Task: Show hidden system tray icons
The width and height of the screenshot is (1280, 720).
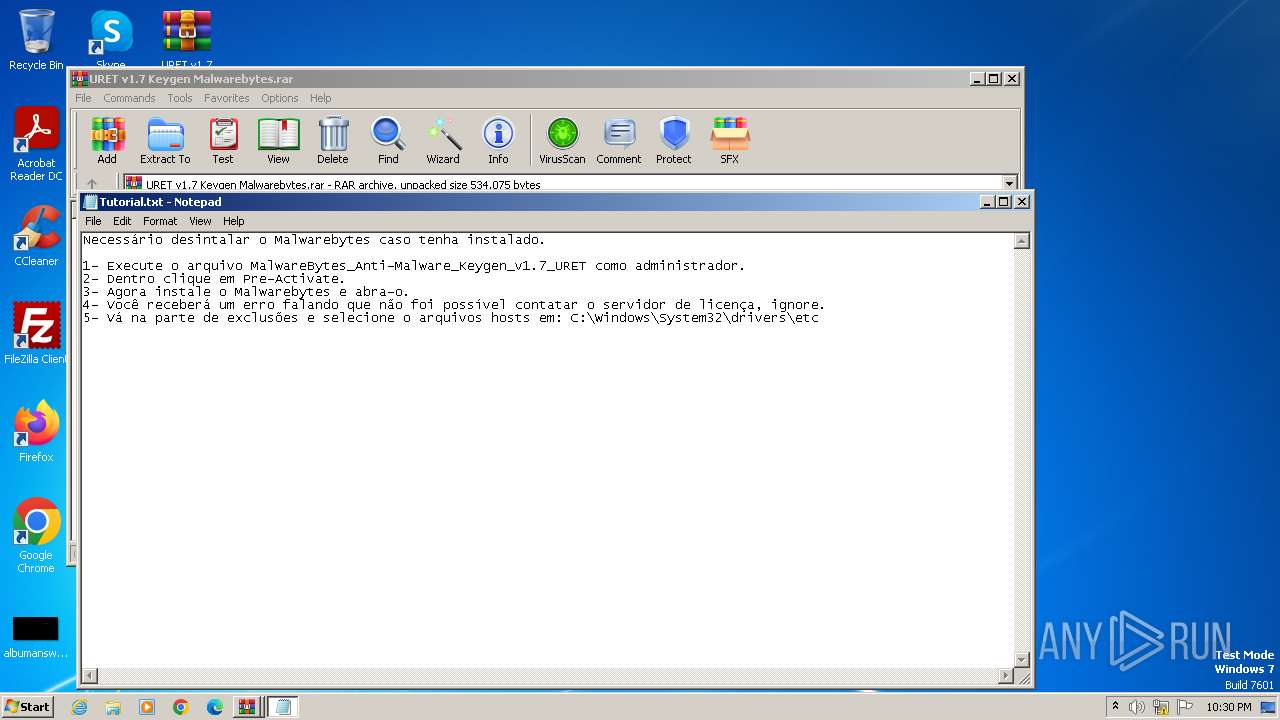Action: (1115, 706)
